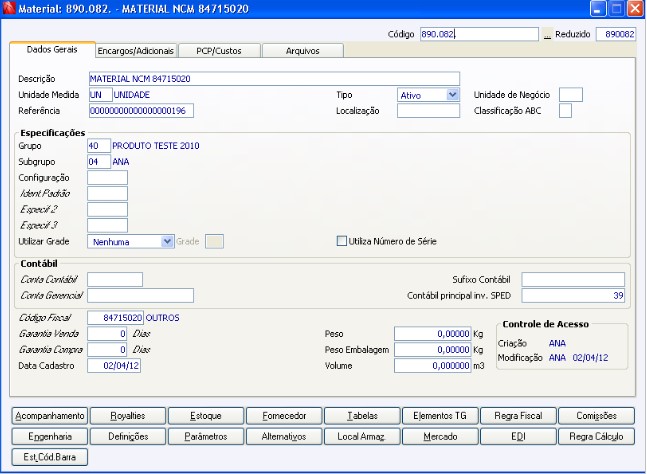Switch to Encargos/Adicionais tab
The width and height of the screenshot is (647, 474).
[136, 50]
